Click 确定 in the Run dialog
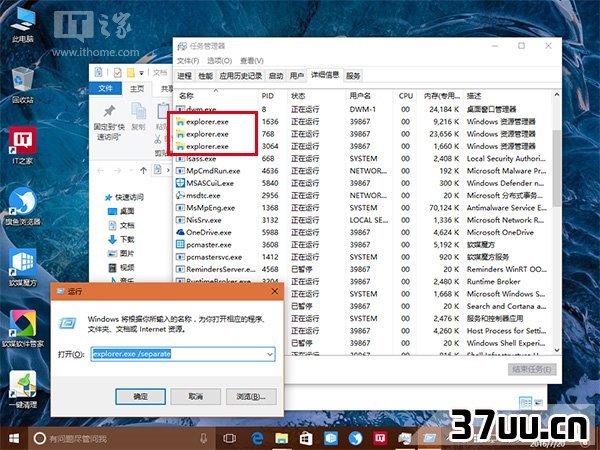600x450 pixels. pos(140,396)
